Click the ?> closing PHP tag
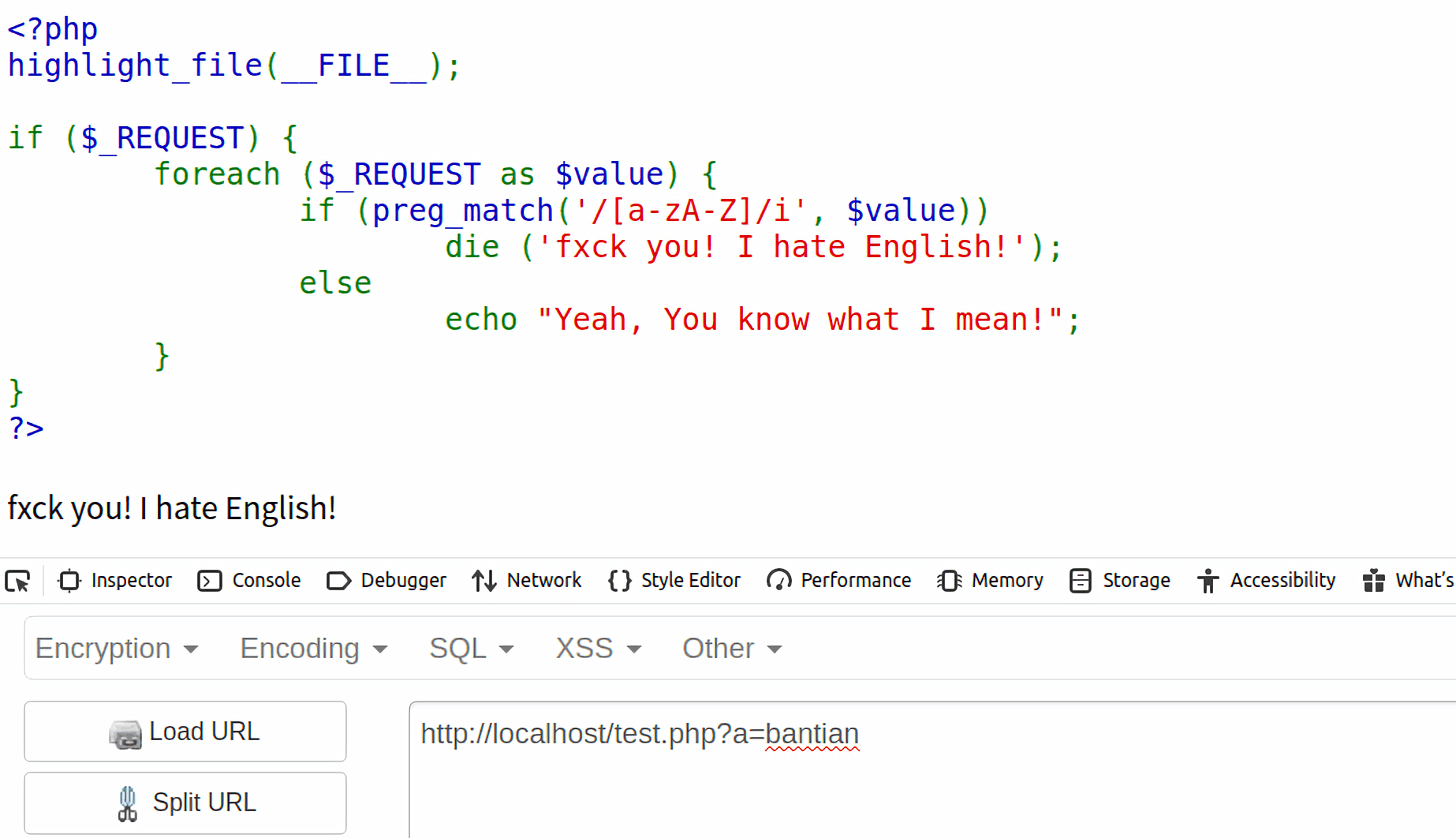Image resolution: width=1456 pixels, height=838 pixels. tap(26, 428)
